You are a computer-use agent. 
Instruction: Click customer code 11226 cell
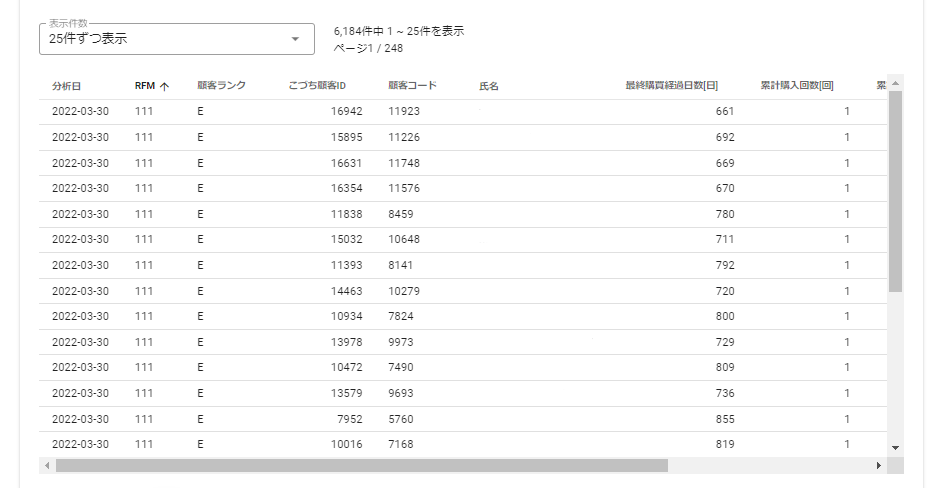tap(404, 137)
